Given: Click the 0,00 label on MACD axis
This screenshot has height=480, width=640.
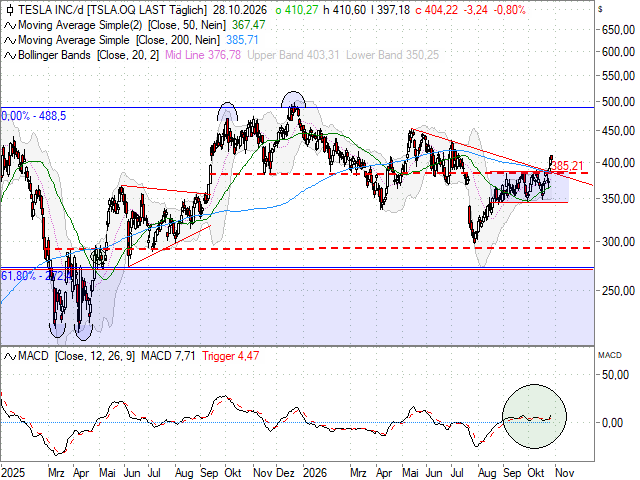Looking at the screenshot, I should pos(613,423).
